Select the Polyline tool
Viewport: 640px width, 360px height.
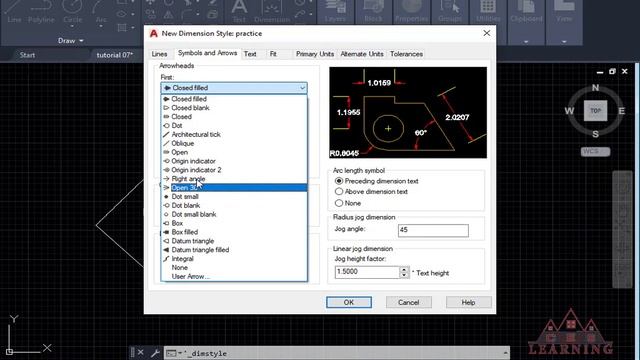tap(41, 11)
